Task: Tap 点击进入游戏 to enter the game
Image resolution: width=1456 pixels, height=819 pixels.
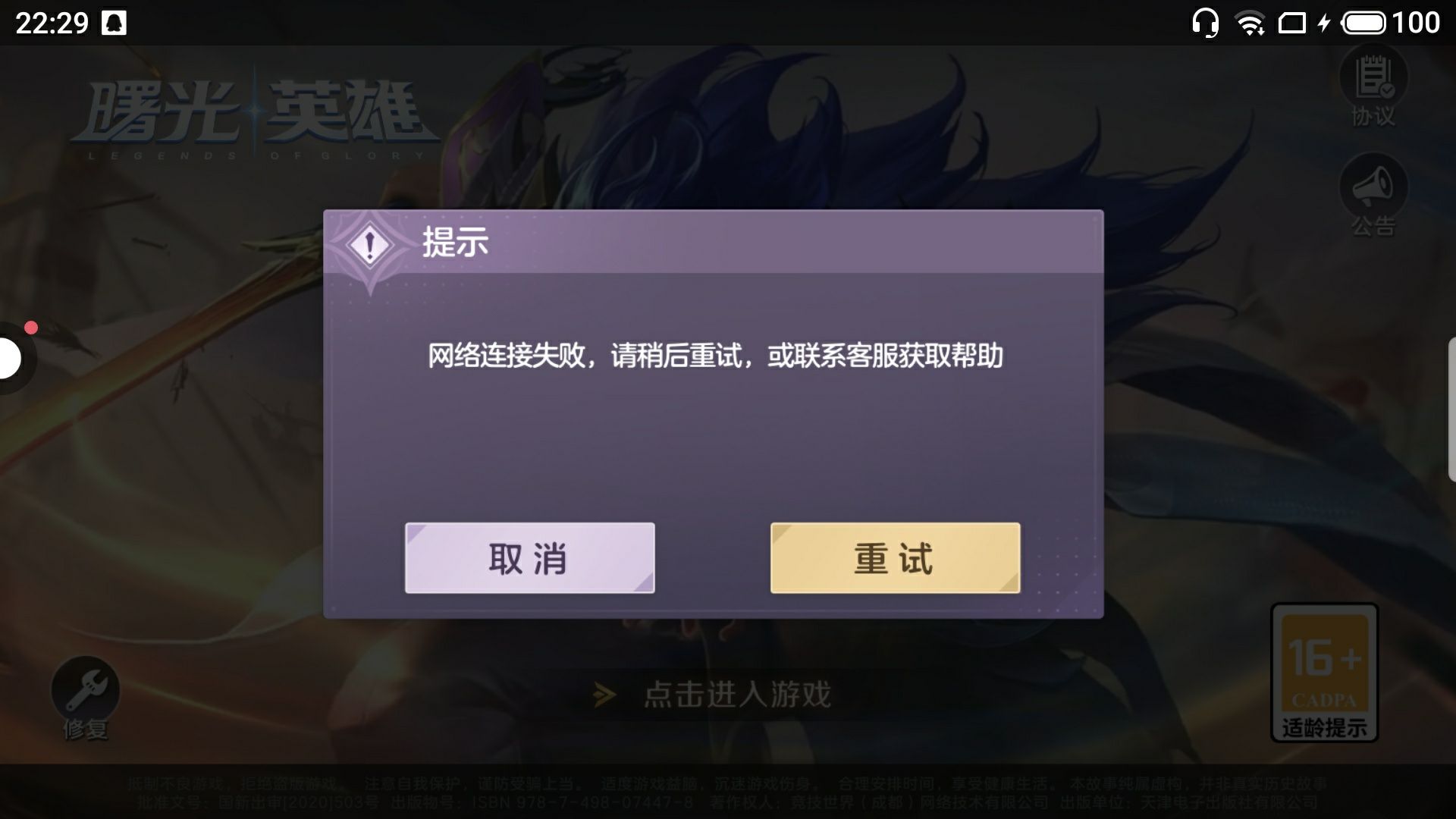Action: (x=738, y=694)
